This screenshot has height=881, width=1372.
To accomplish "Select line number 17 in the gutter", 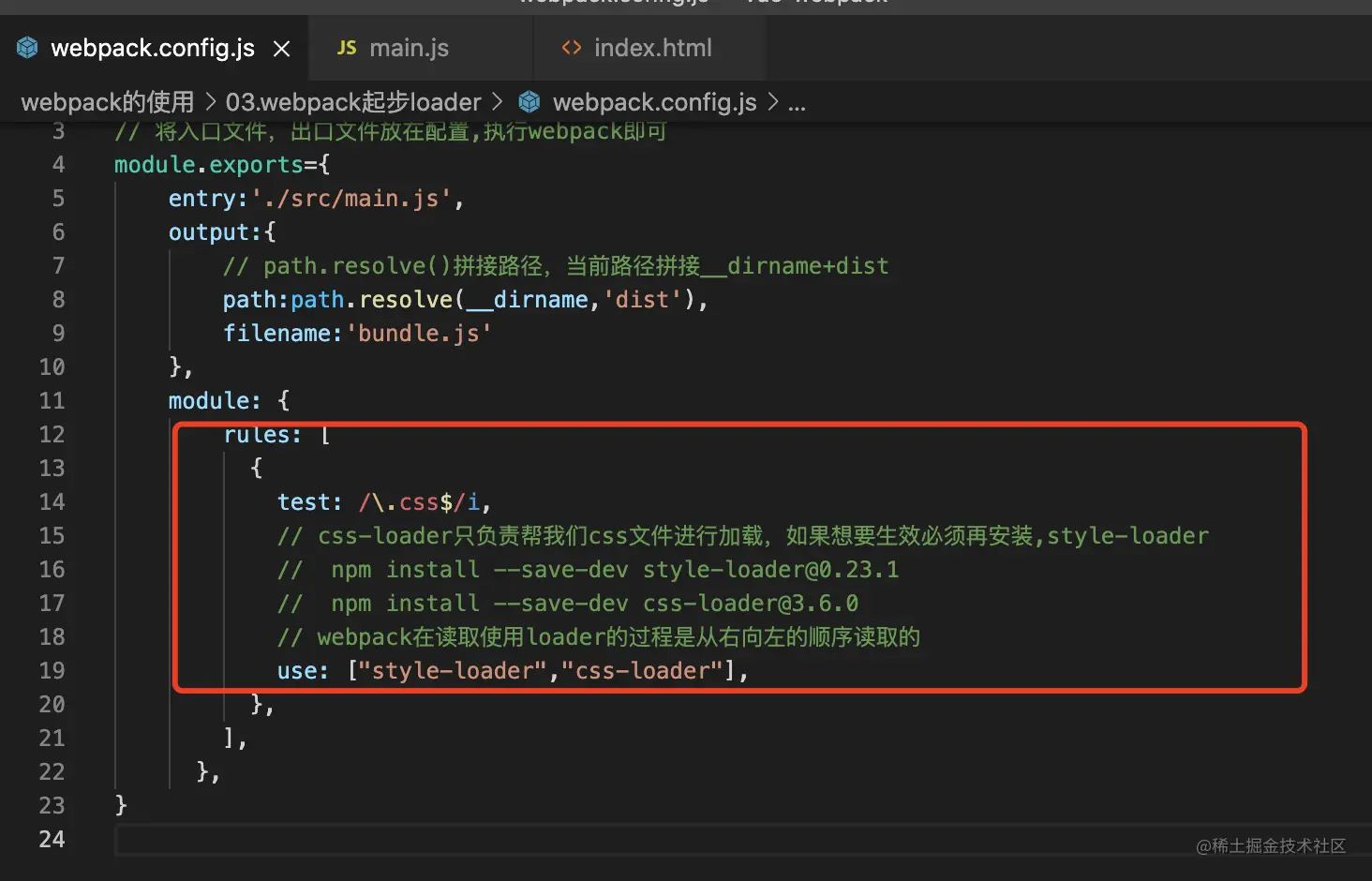I will [52, 604].
